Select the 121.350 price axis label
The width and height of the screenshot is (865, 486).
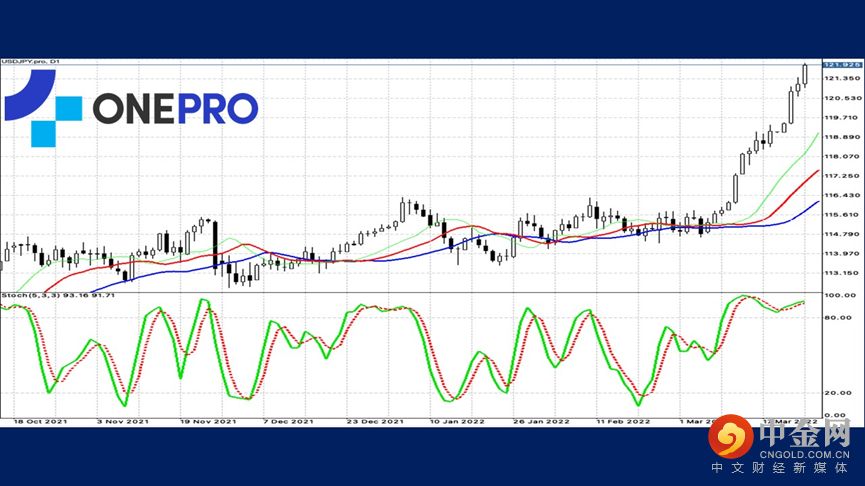pyautogui.click(x=842, y=78)
